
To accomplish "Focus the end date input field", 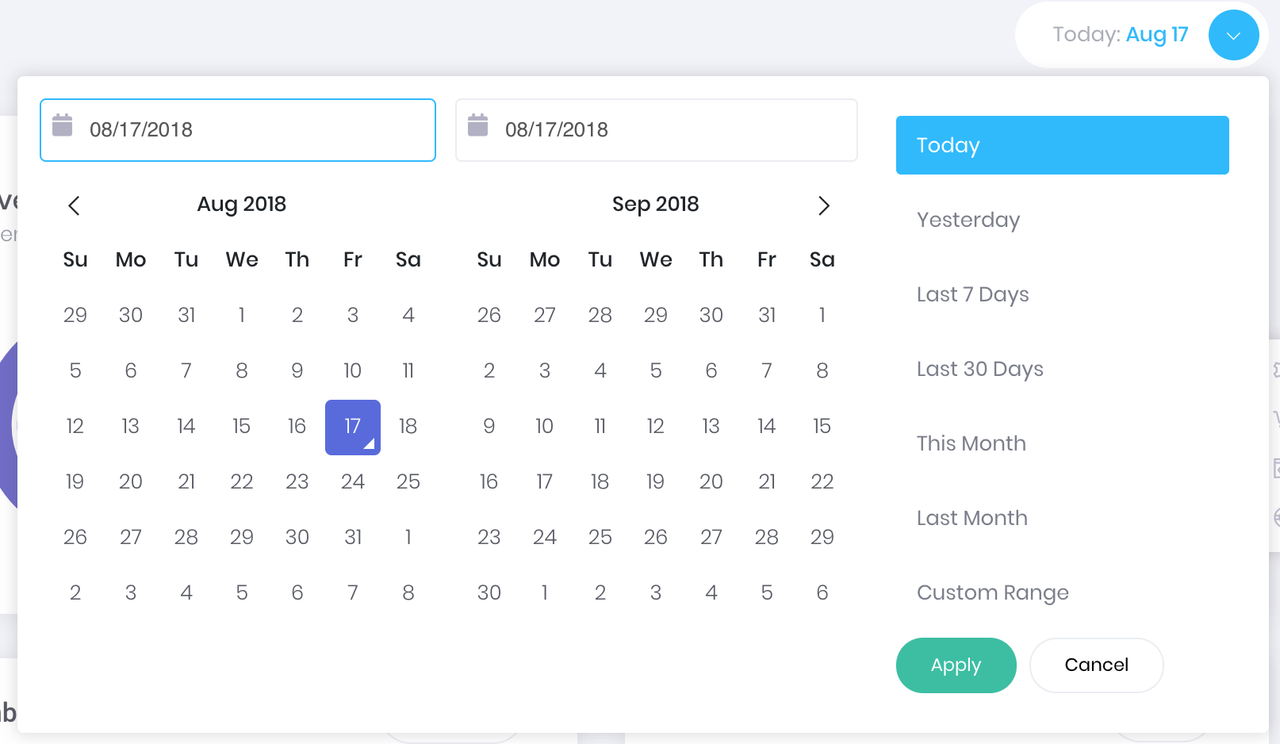I will [x=670, y=130].
